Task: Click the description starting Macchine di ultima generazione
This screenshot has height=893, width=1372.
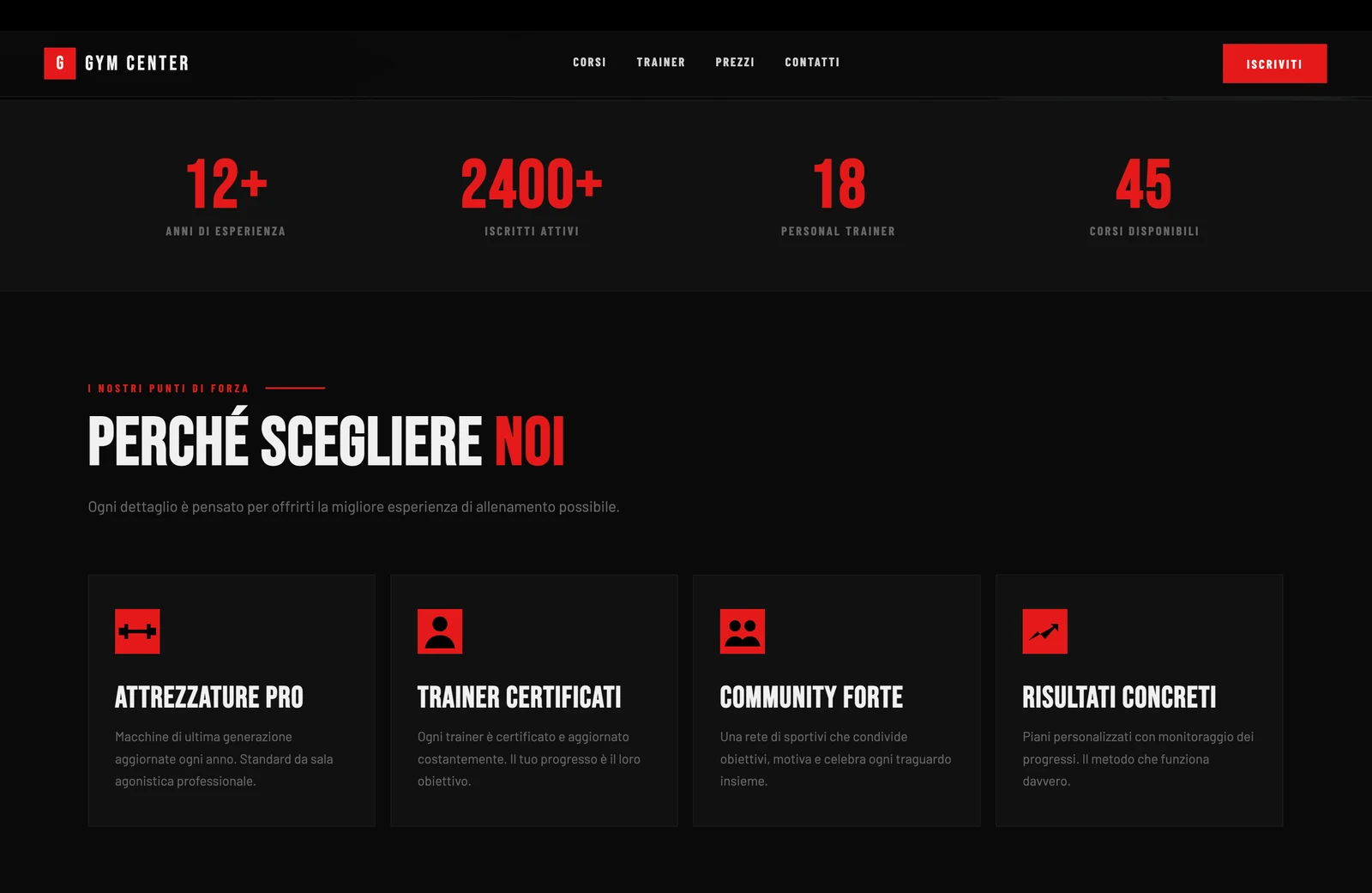Action: (x=224, y=759)
